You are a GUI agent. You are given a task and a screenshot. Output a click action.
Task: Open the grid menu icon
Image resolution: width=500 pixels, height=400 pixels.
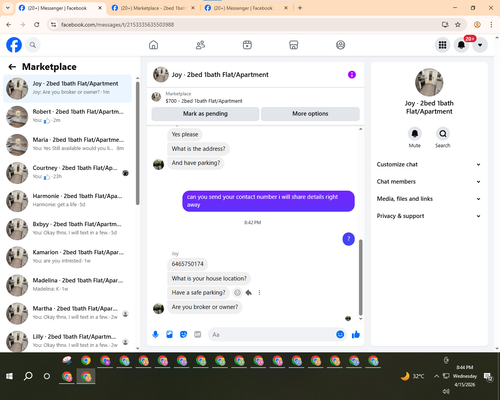click(442, 45)
